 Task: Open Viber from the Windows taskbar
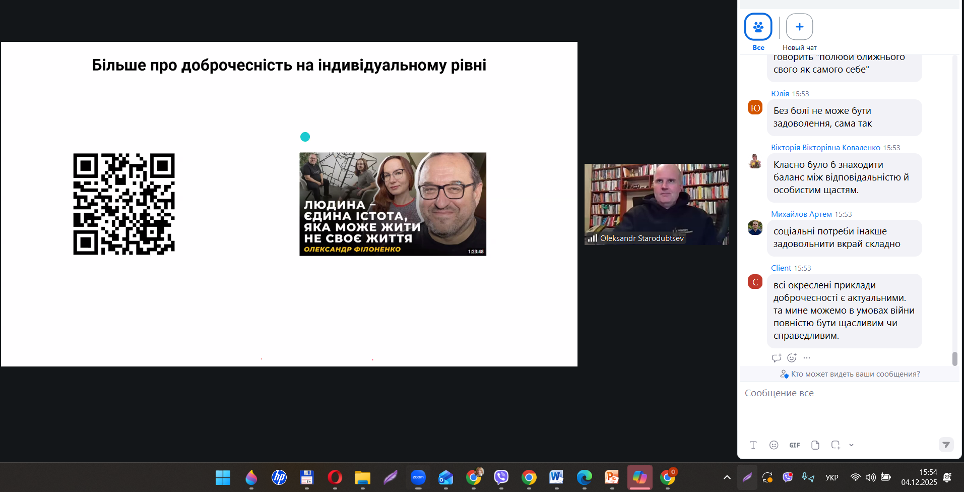[x=501, y=477]
